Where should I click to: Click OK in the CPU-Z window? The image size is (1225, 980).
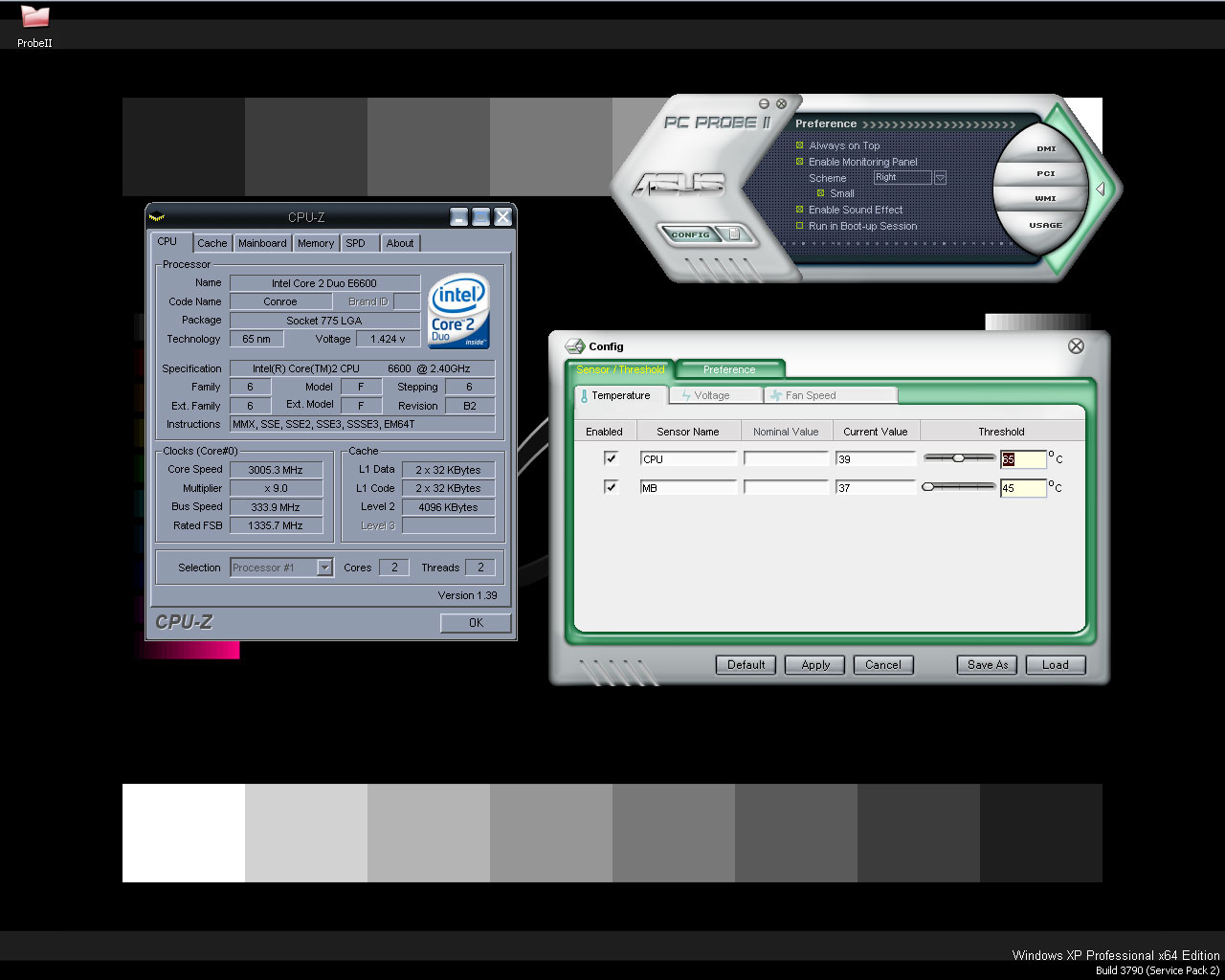coord(476,623)
